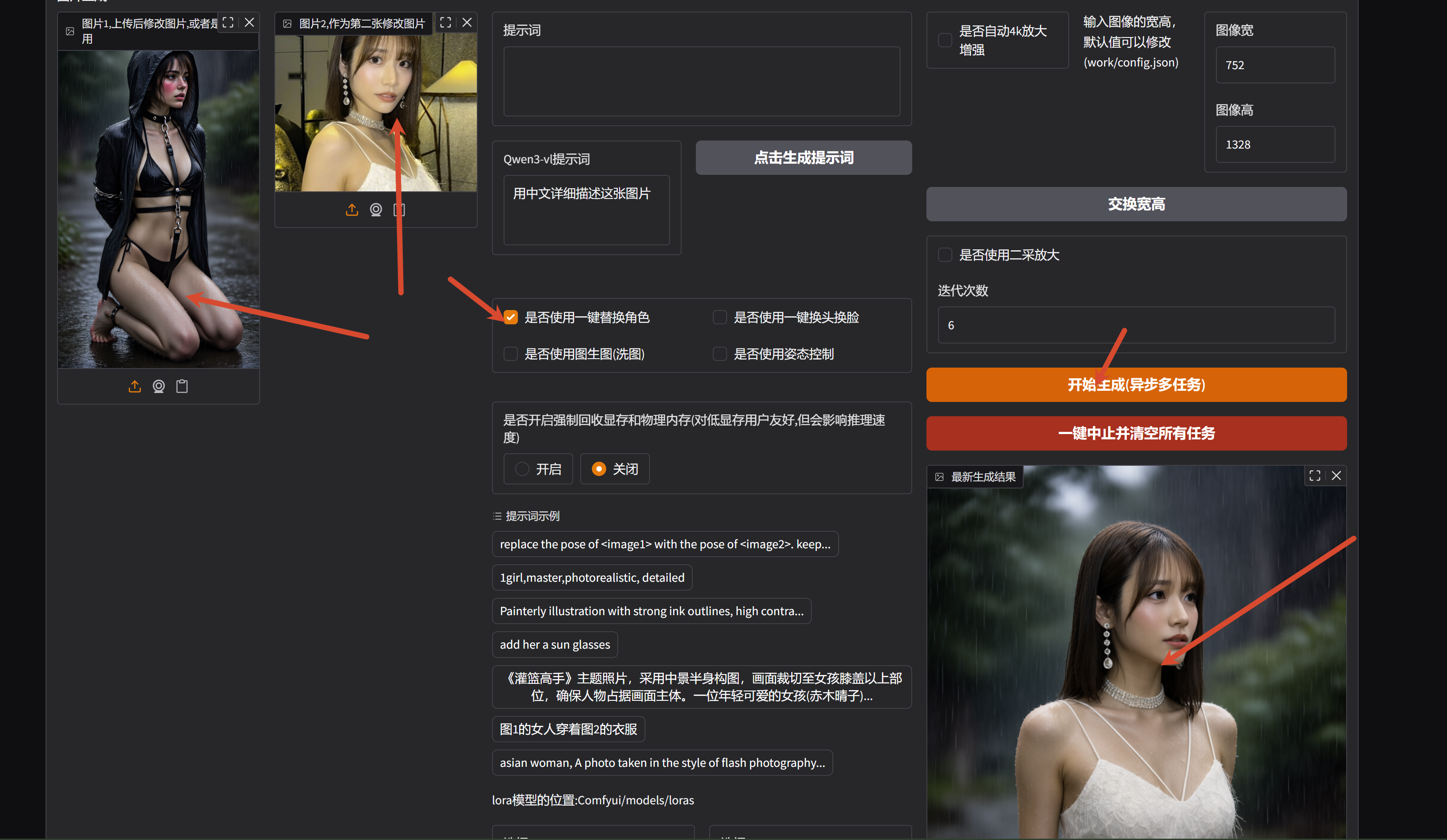Expand image 1 to fullscreen
The height and width of the screenshot is (840, 1447).
click(228, 22)
